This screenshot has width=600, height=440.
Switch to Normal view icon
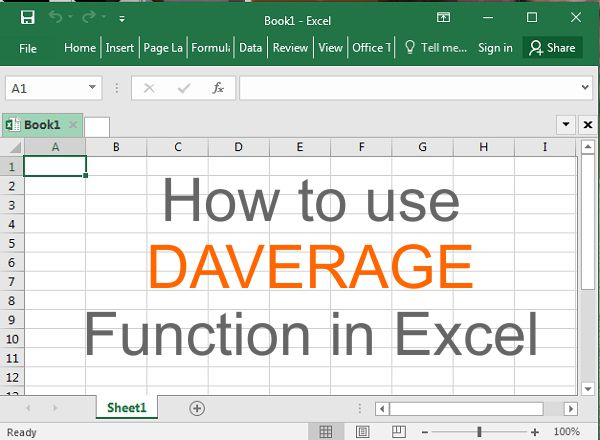tap(326, 432)
